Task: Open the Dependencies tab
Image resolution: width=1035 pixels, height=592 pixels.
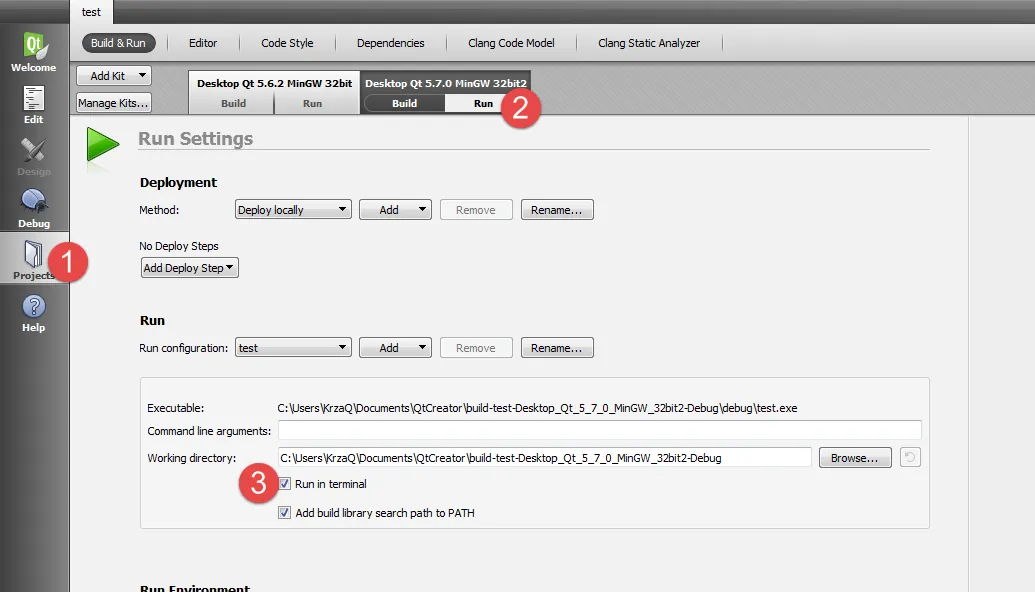Action: 391,43
